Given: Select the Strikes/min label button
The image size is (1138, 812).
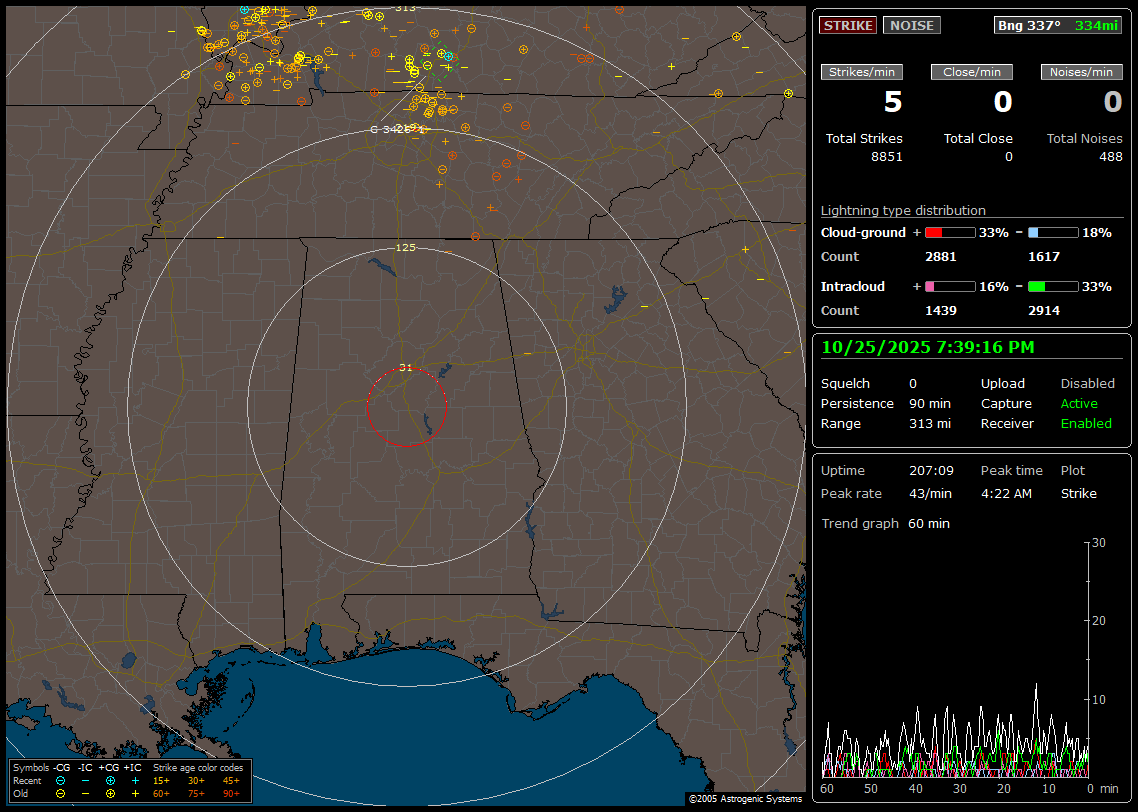Looking at the screenshot, I should pyautogui.click(x=861, y=72).
